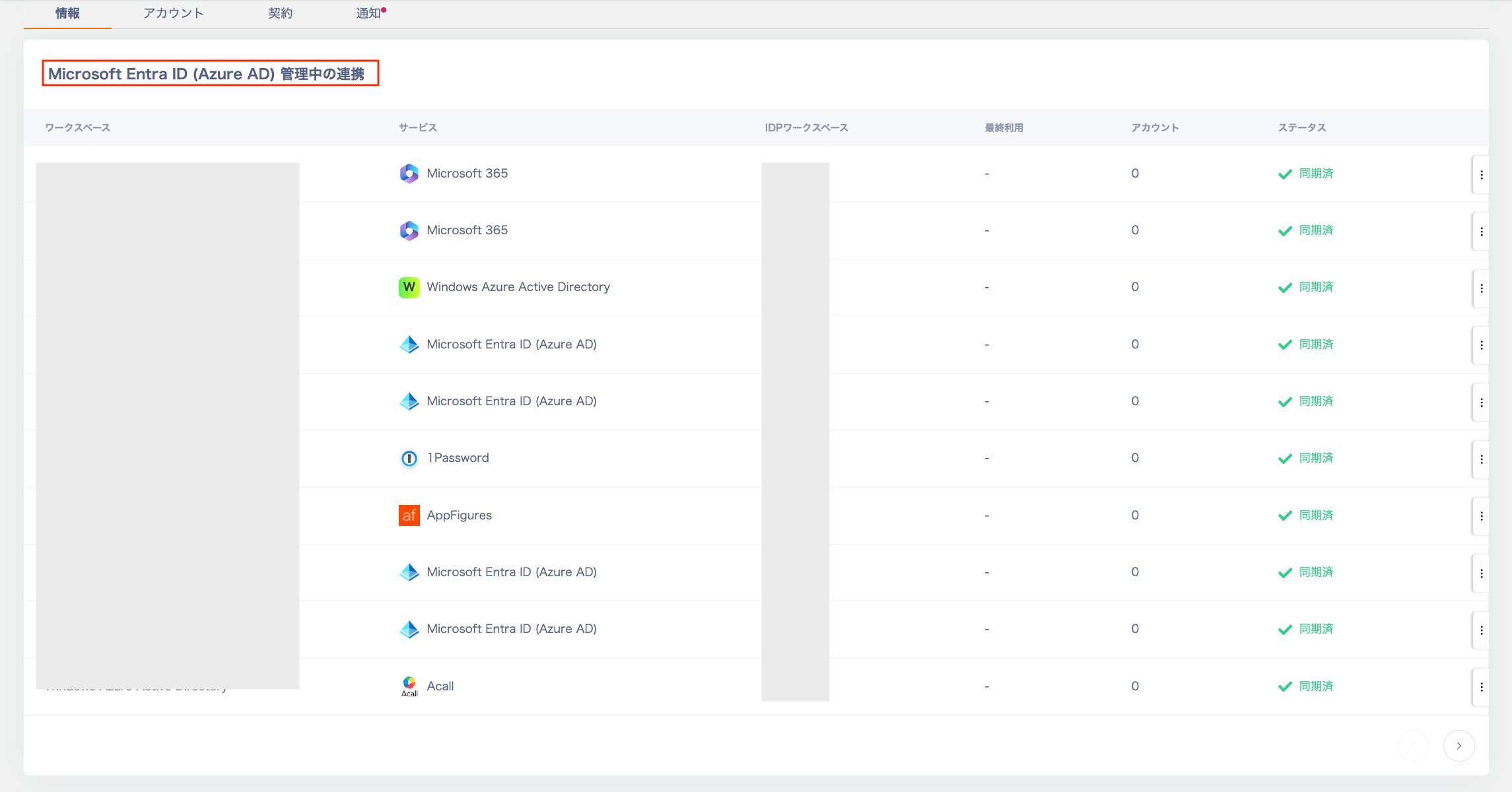Open more-options menu for first Microsoft 365 row
Image resolution: width=1512 pixels, height=792 pixels.
(x=1482, y=175)
